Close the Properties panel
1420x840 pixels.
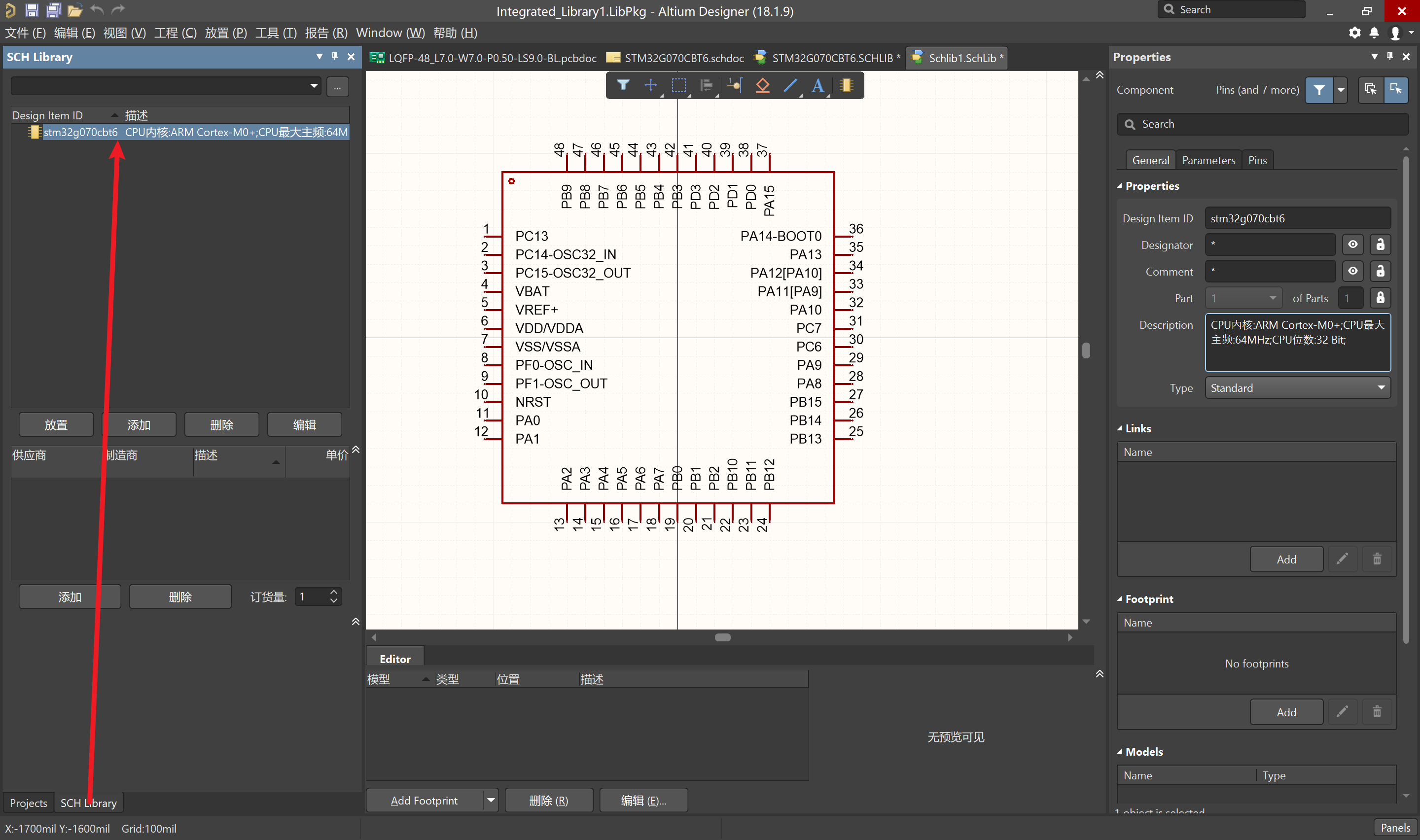pos(1406,57)
